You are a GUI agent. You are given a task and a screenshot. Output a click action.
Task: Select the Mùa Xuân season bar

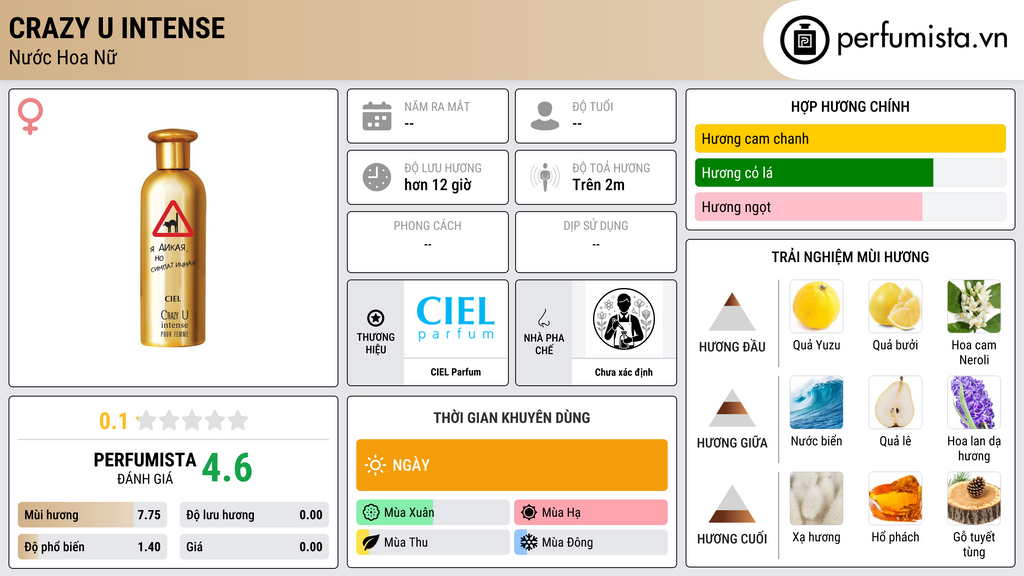click(x=432, y=512)
